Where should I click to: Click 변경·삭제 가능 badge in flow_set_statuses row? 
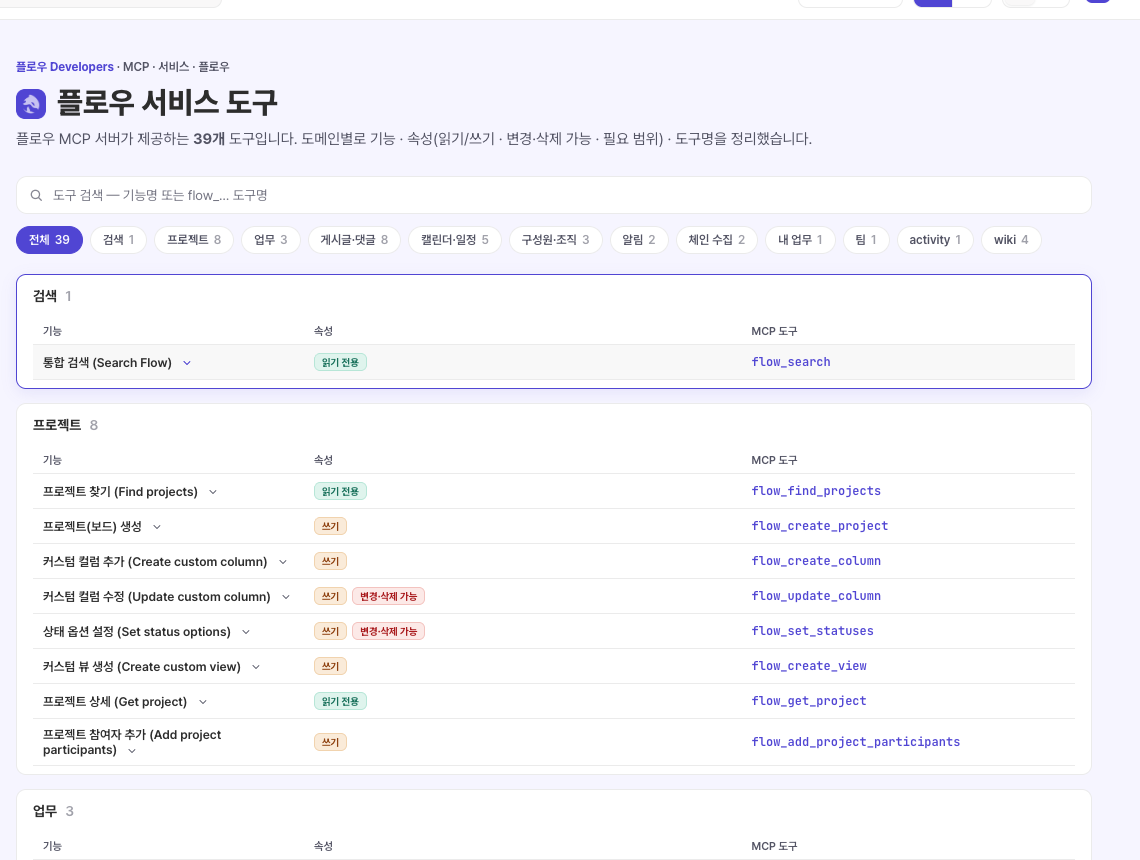tap(388, 631)
